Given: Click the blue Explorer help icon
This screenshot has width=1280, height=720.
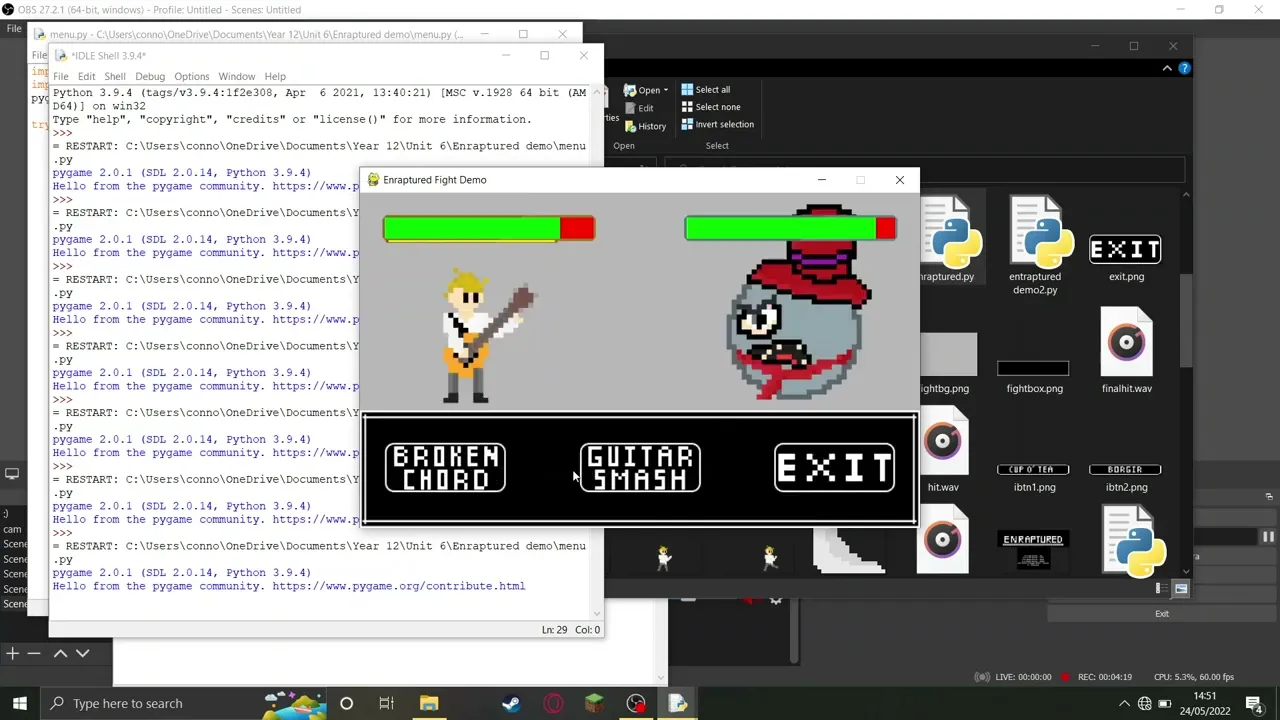Looking at the screenshot, I should (x=1185, y=68).
